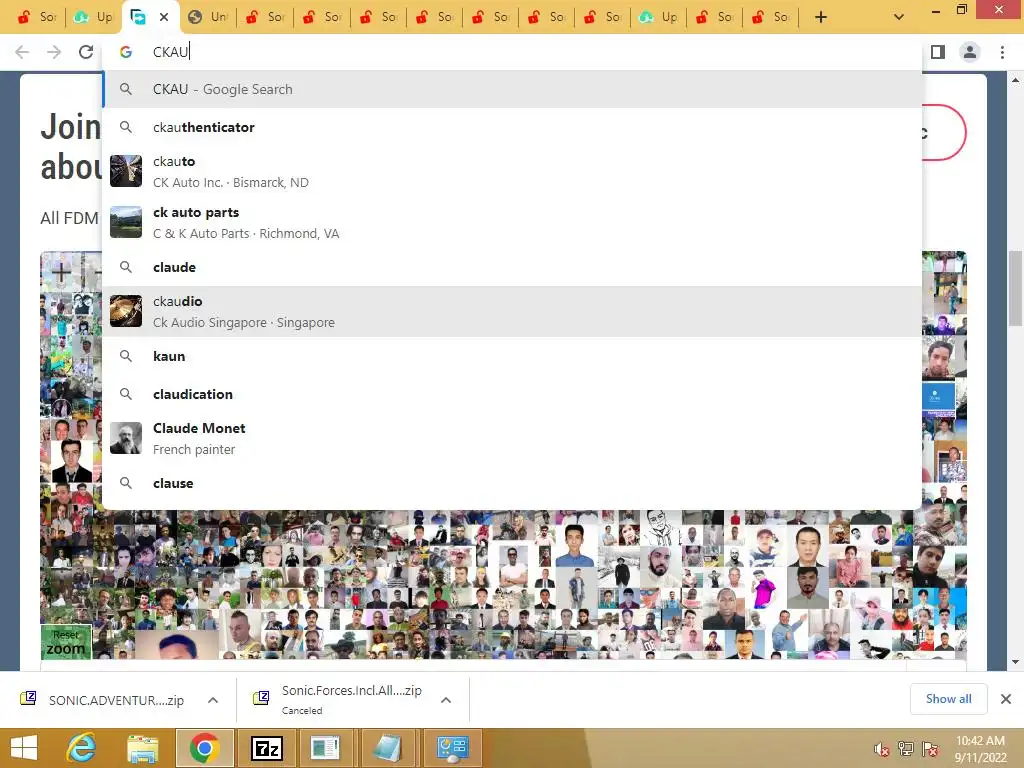Go forward to next page
The height and width of the screenshot is (768, 1024).
tap(54, 52)
